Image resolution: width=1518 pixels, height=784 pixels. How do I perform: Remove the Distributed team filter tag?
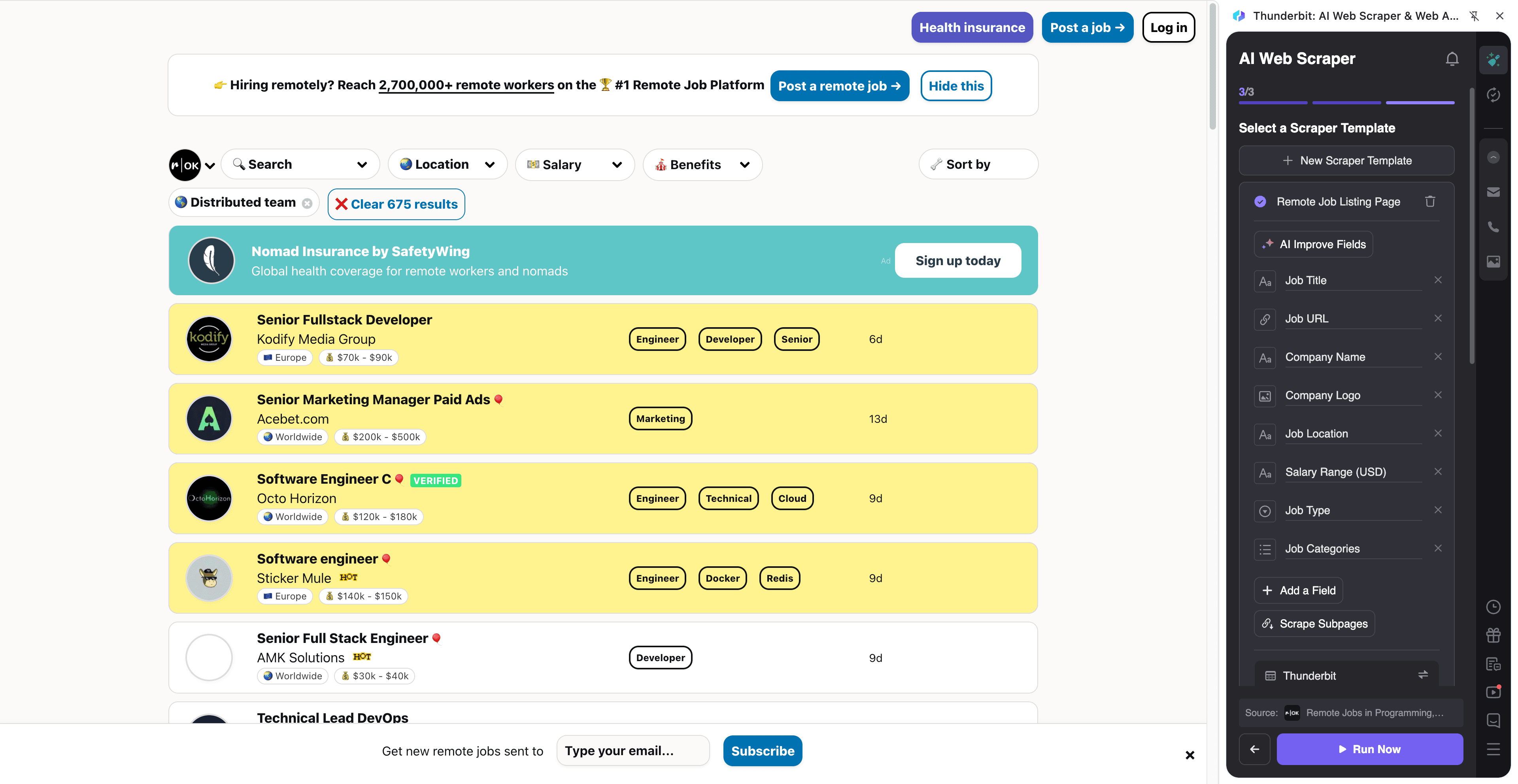pos(307,203)
